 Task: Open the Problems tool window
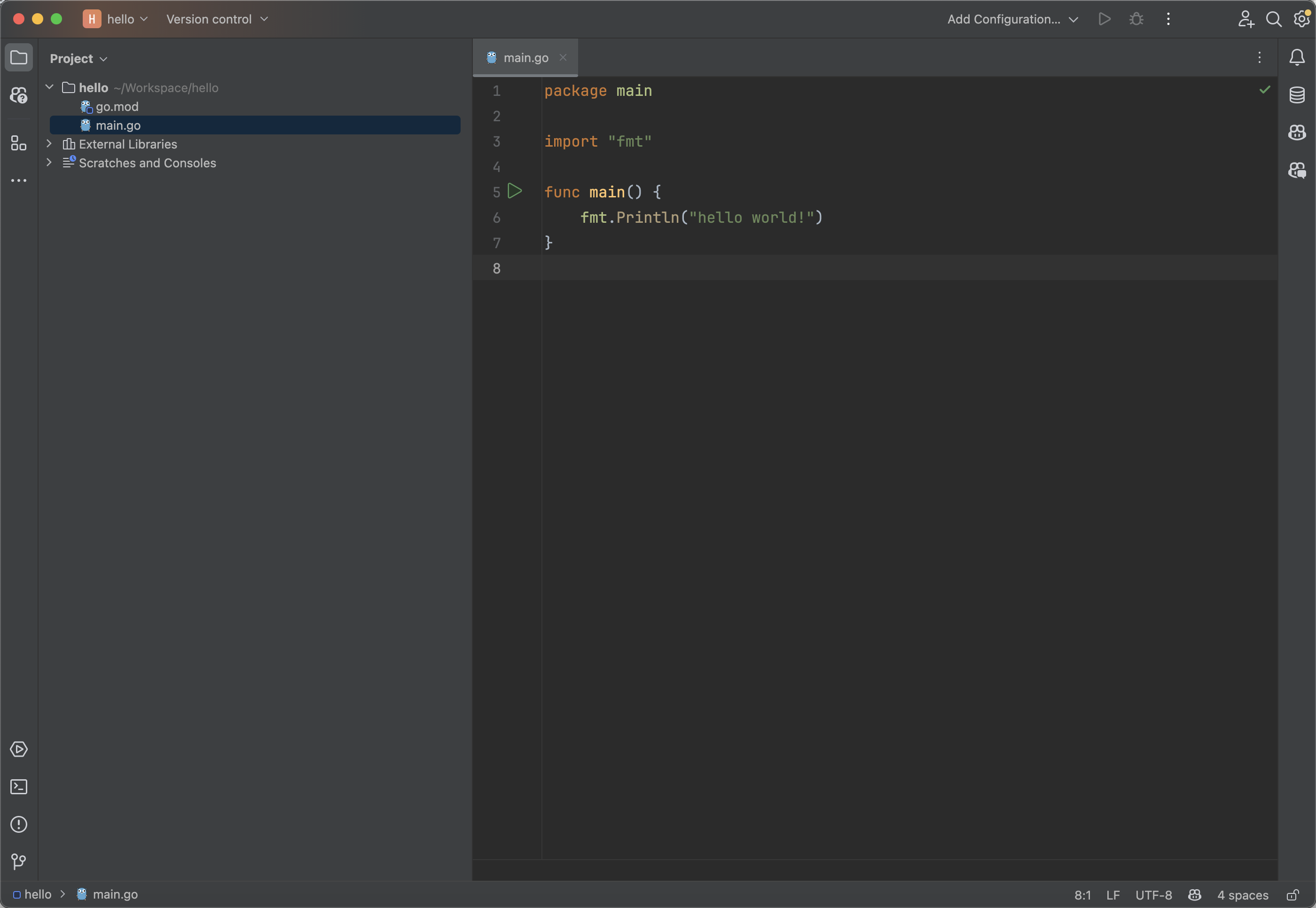(19, 824)
